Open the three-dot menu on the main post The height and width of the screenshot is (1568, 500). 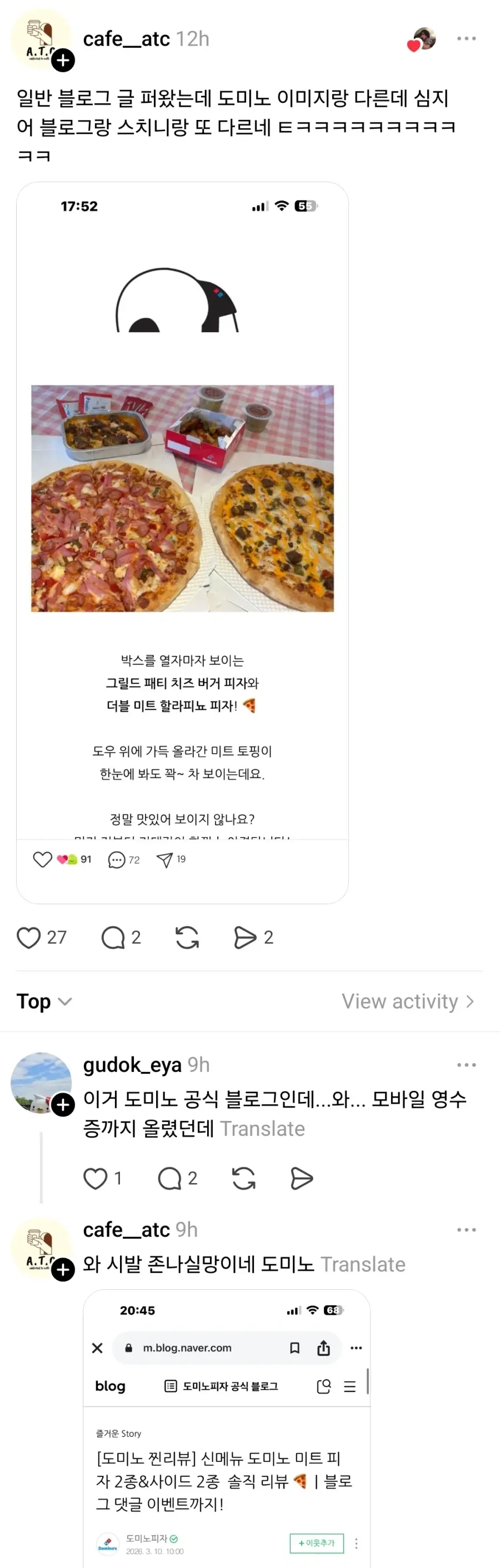click(467, 38)
